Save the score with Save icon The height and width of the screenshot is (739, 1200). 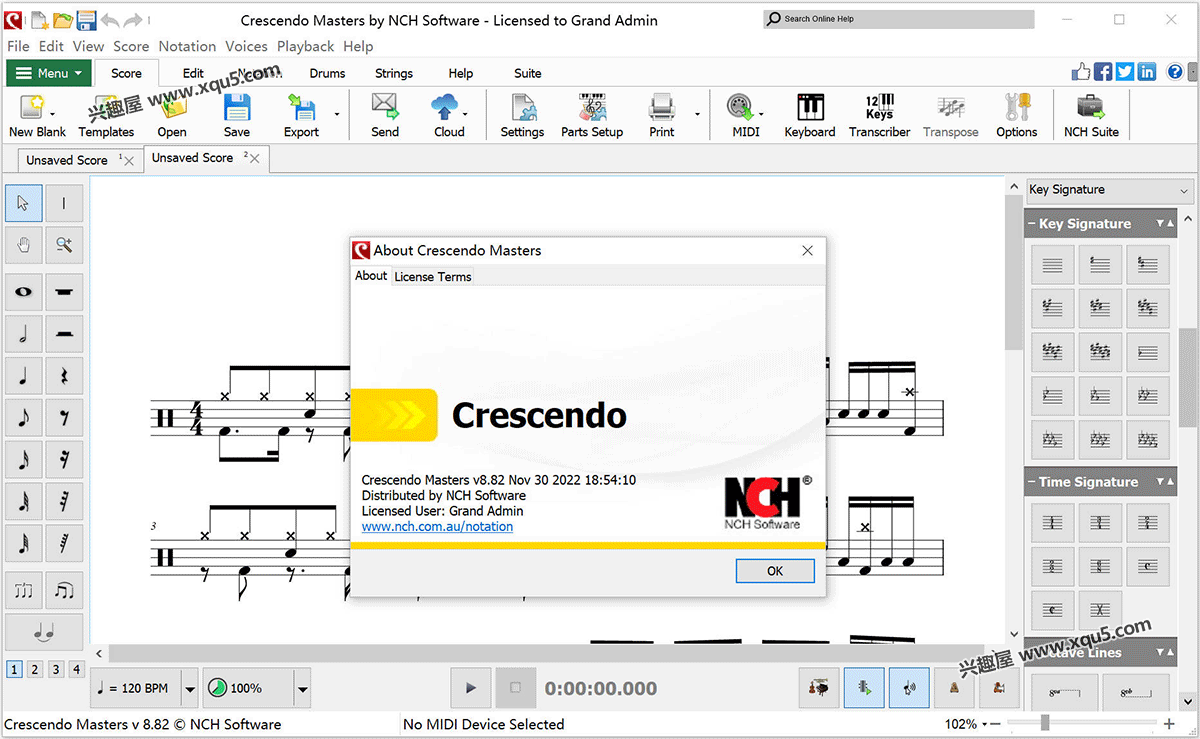(237, 115)
